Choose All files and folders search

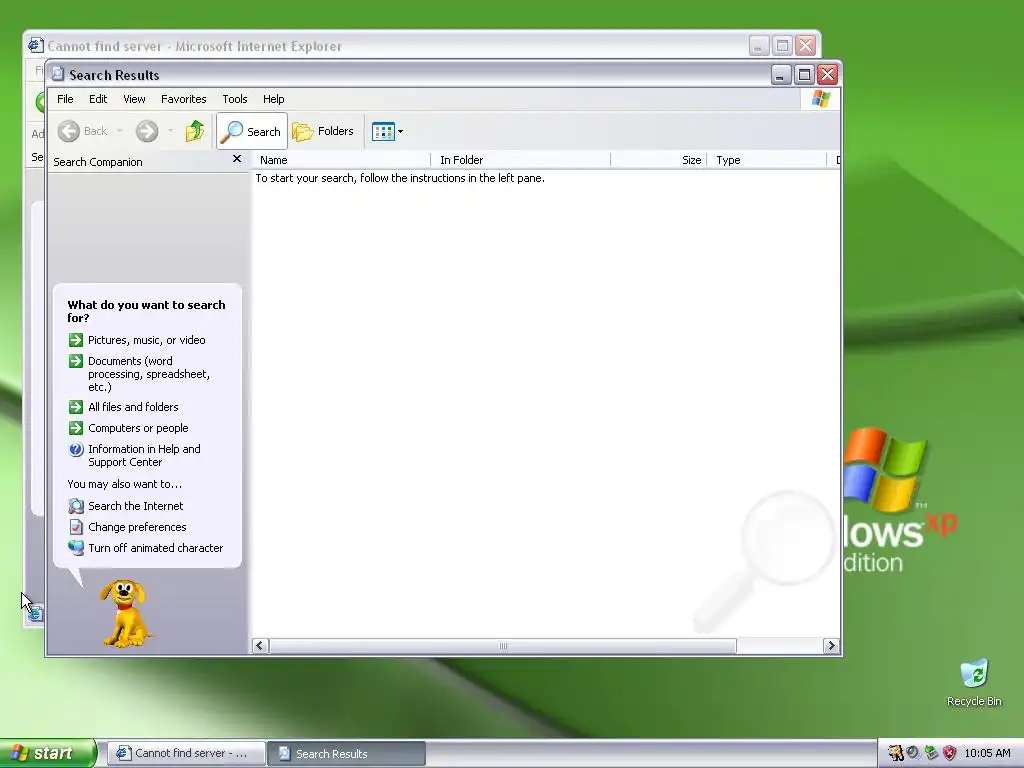(x=133, y=407)
